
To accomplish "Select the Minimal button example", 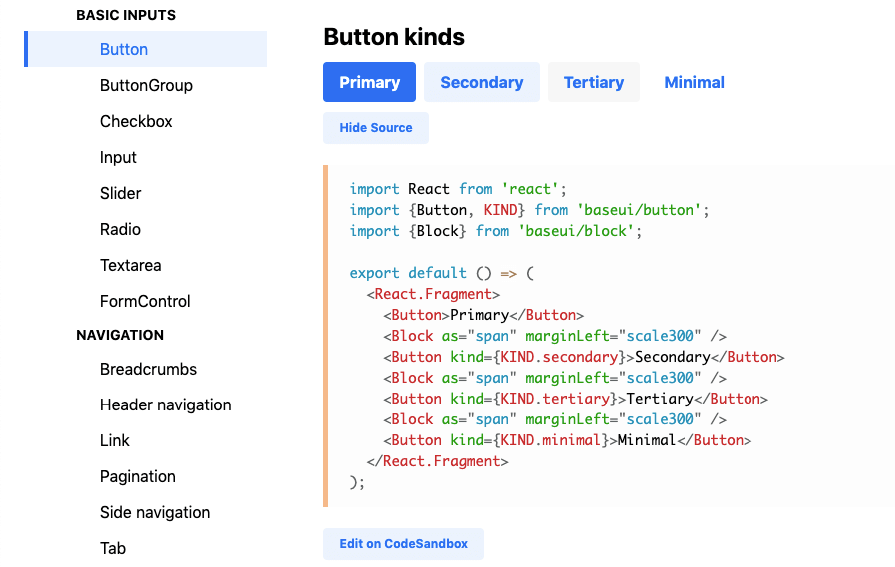I will tap(694, 82).
